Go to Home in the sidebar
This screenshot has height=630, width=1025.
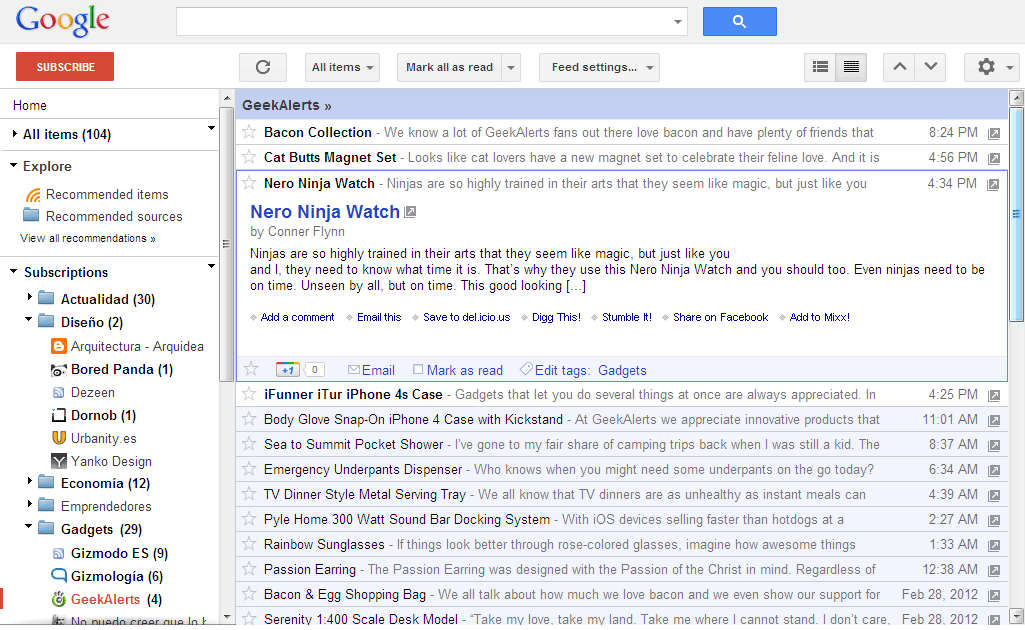point(29,104)
